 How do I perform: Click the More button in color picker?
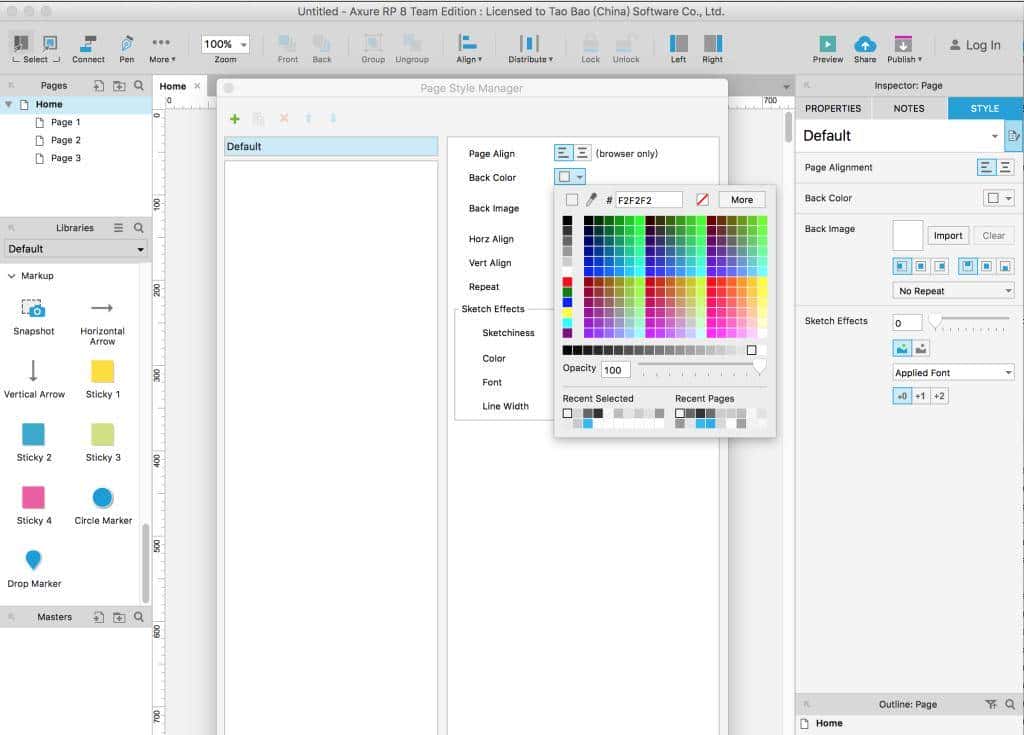(x=741, y=200)
